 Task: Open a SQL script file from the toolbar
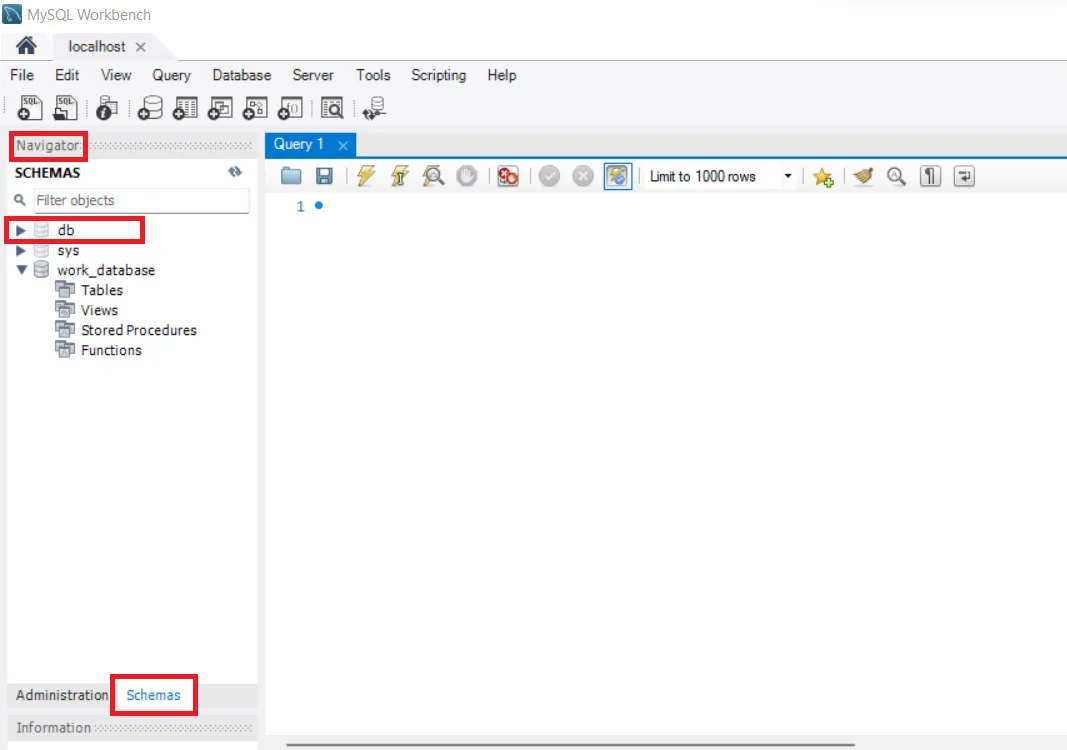(x=65, y=107)
